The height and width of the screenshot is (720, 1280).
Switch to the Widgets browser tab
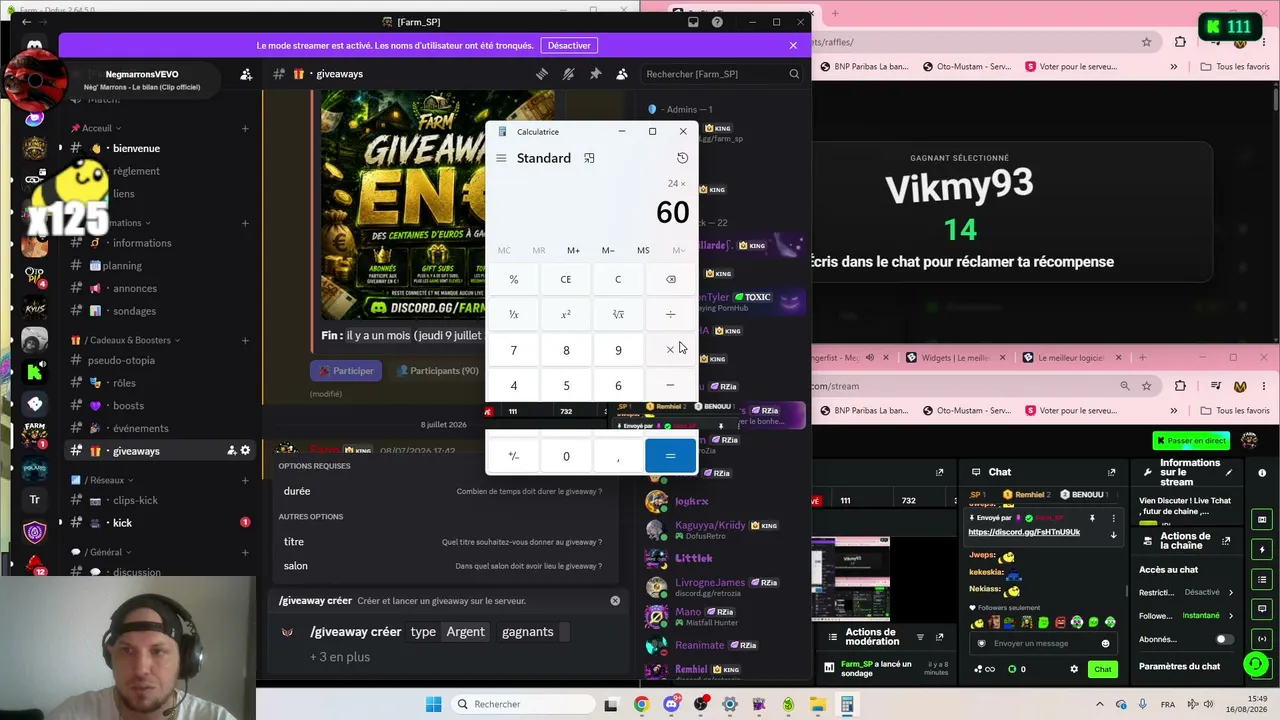click(x=957, y=357)
